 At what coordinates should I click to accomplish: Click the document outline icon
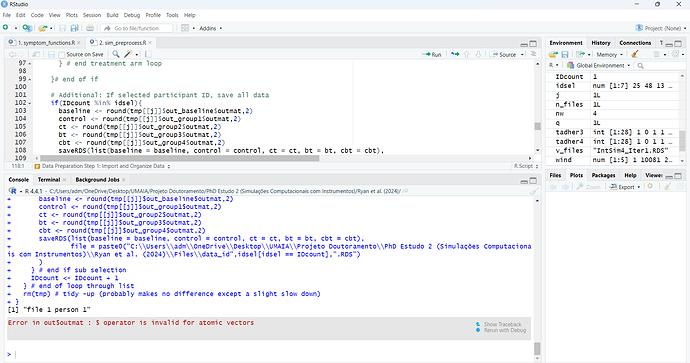[x=533, y=54]
